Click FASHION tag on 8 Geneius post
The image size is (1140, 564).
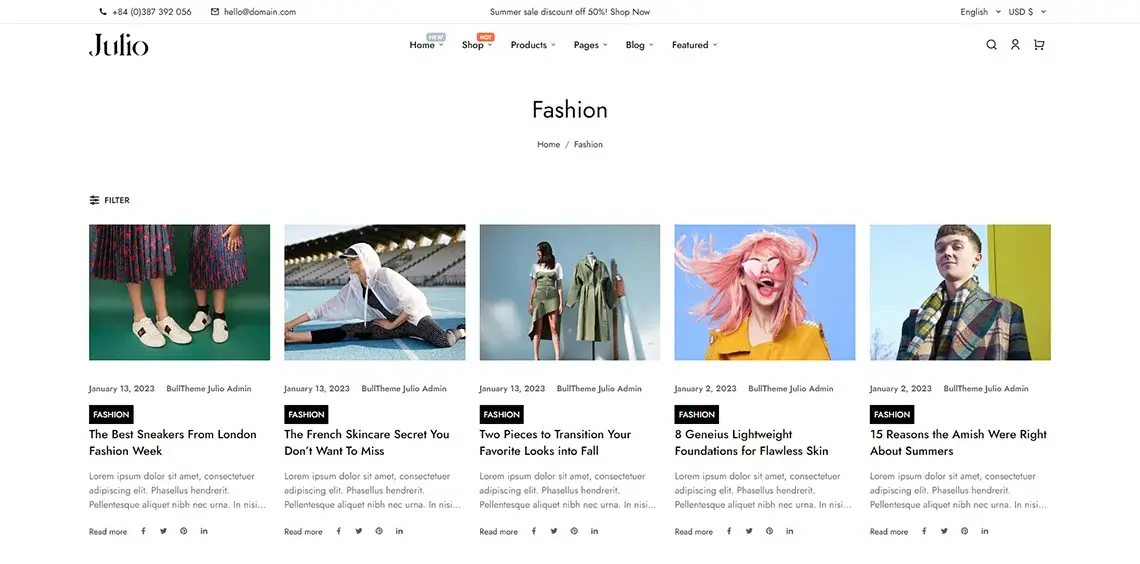point(697,414)
